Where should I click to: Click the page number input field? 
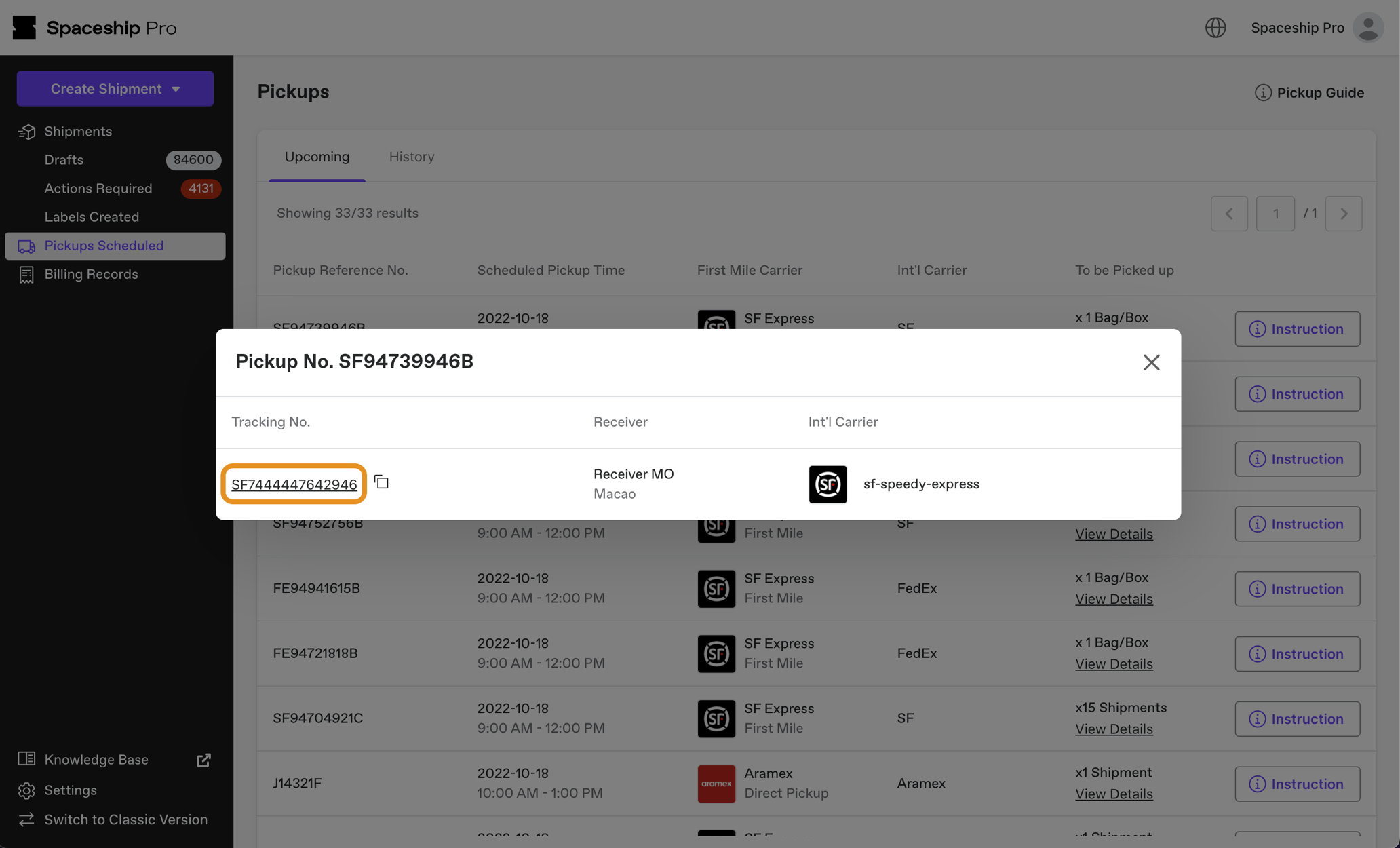coord(1275,214)
